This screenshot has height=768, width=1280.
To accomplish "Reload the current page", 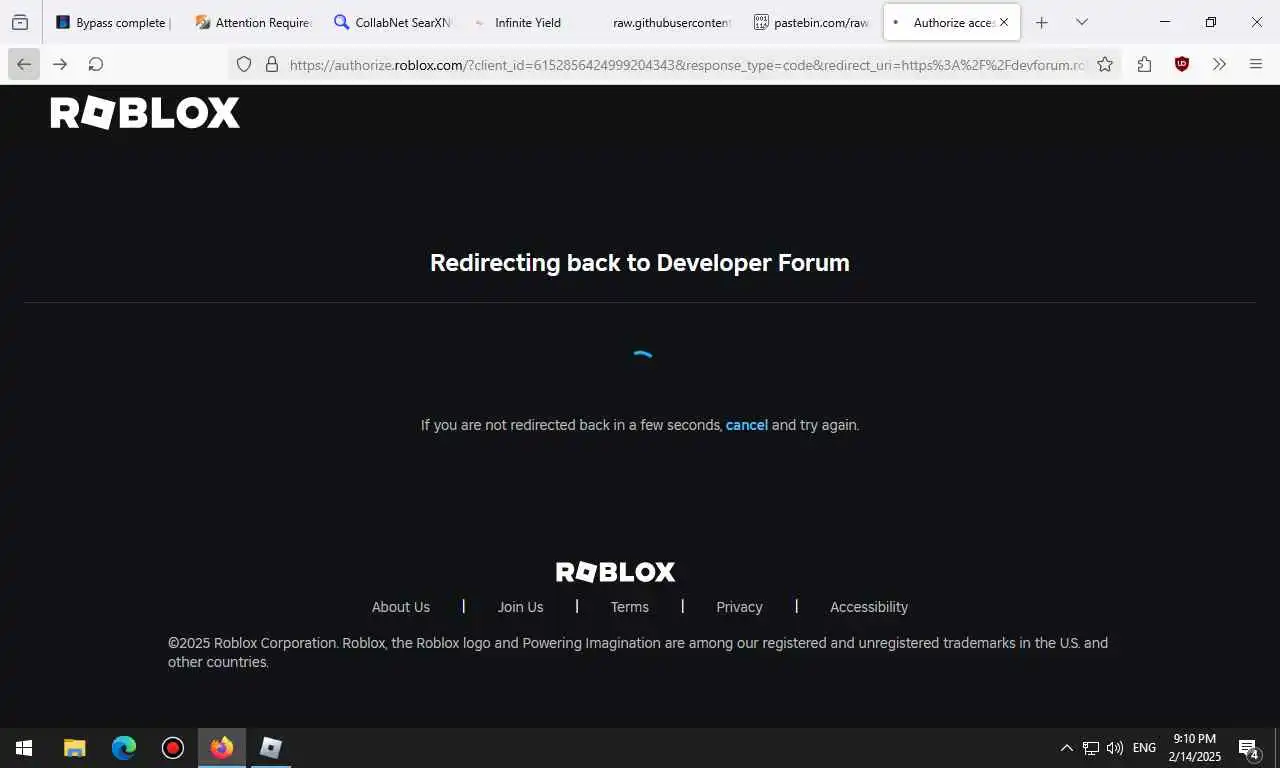I will [96, 64].
